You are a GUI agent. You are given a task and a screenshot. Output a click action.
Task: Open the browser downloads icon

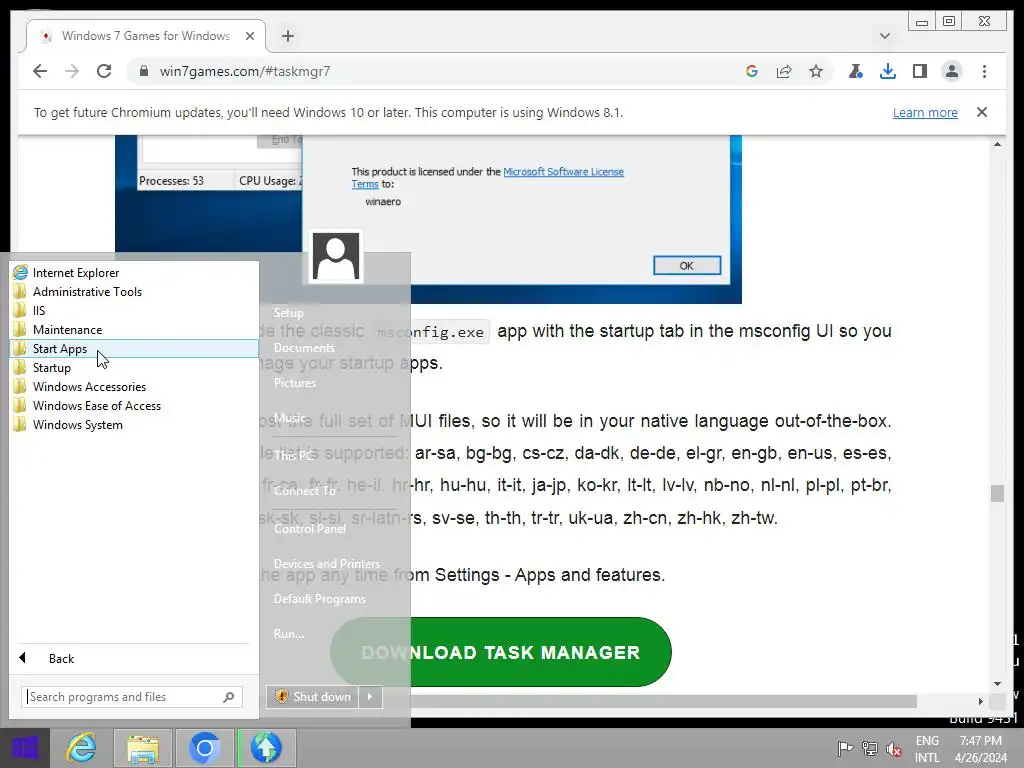coord(888,71)
